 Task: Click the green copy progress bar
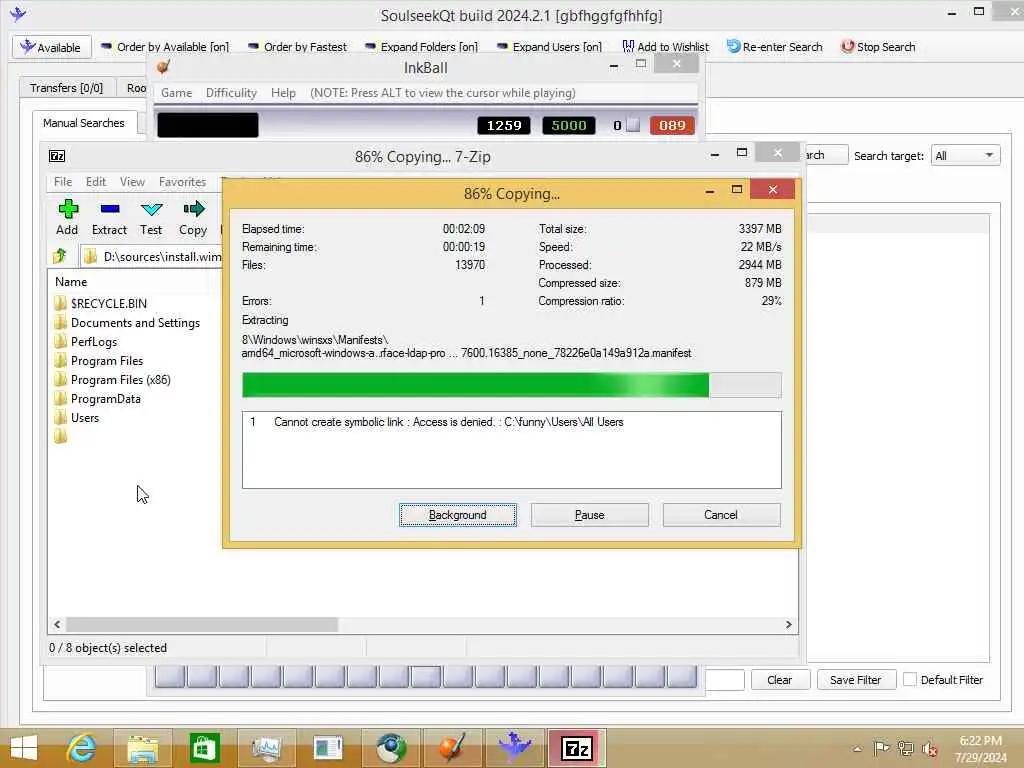click(511, 385)
